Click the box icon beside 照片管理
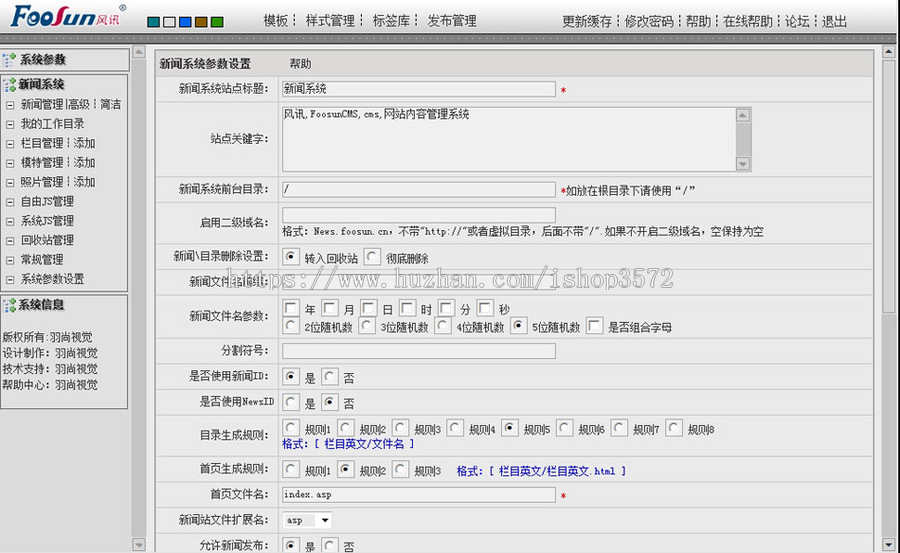 10,183
